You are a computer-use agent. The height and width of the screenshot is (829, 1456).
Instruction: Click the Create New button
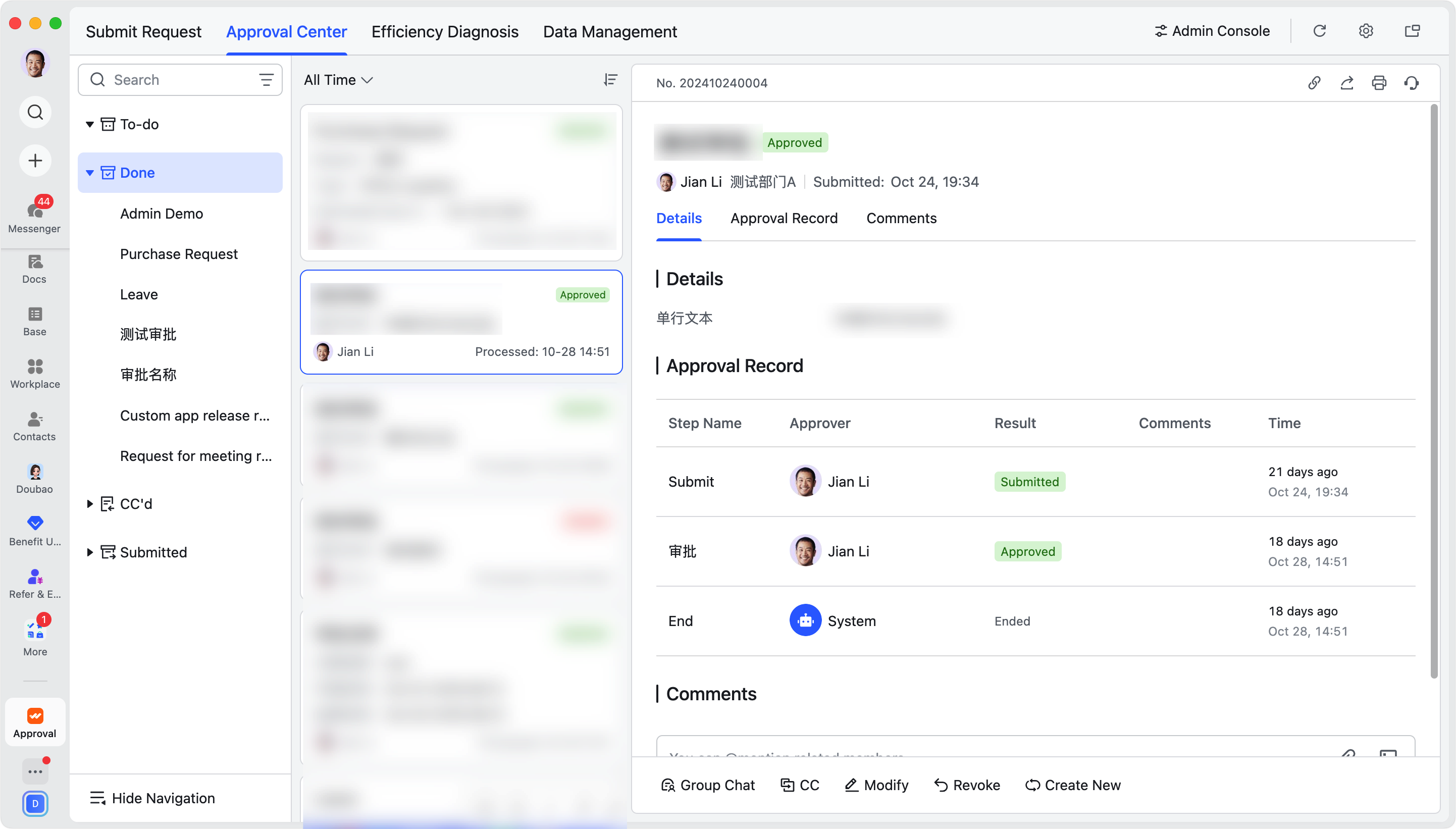pos(1073,785)
